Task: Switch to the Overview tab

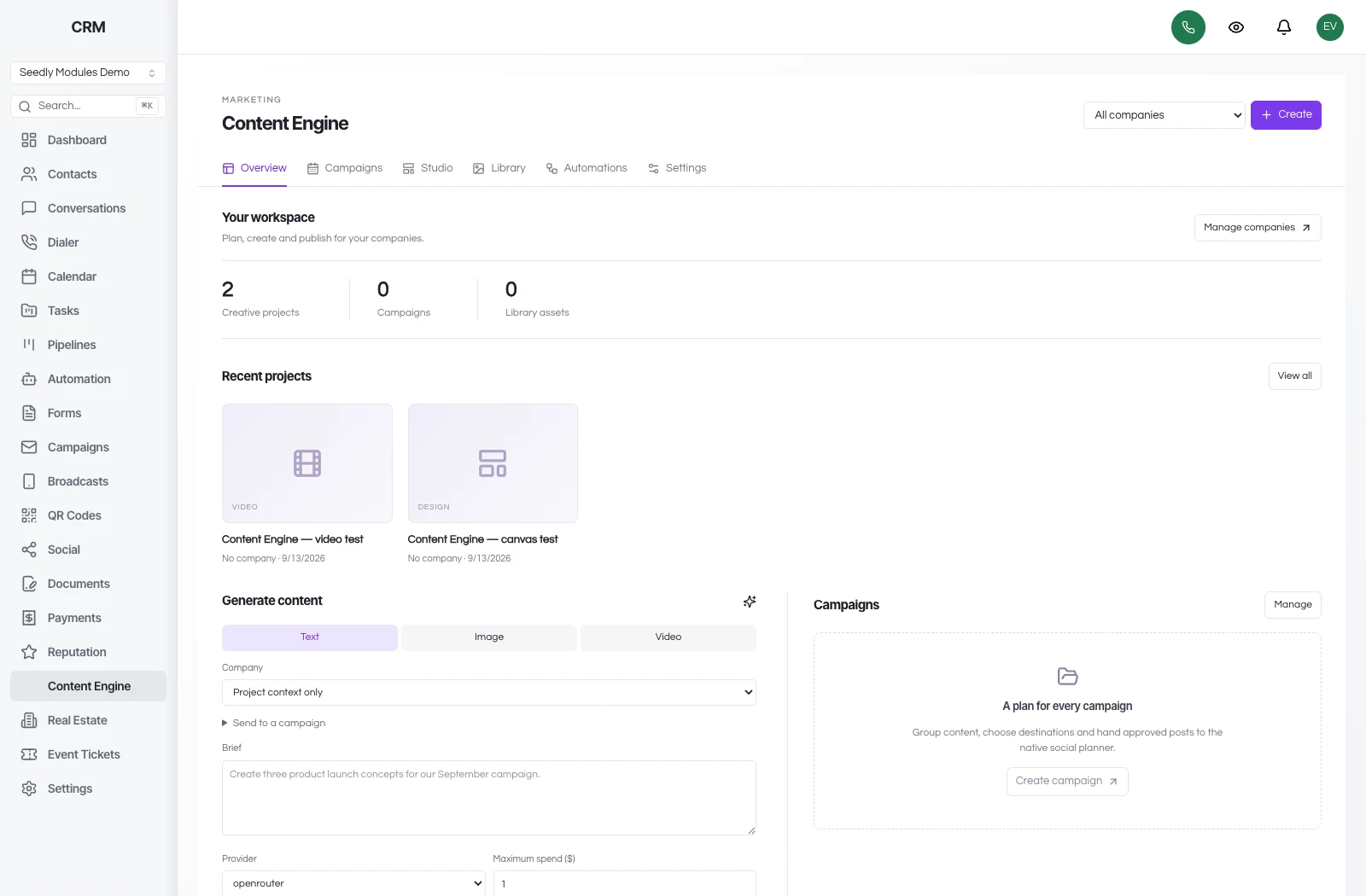Action: [254, 168]
